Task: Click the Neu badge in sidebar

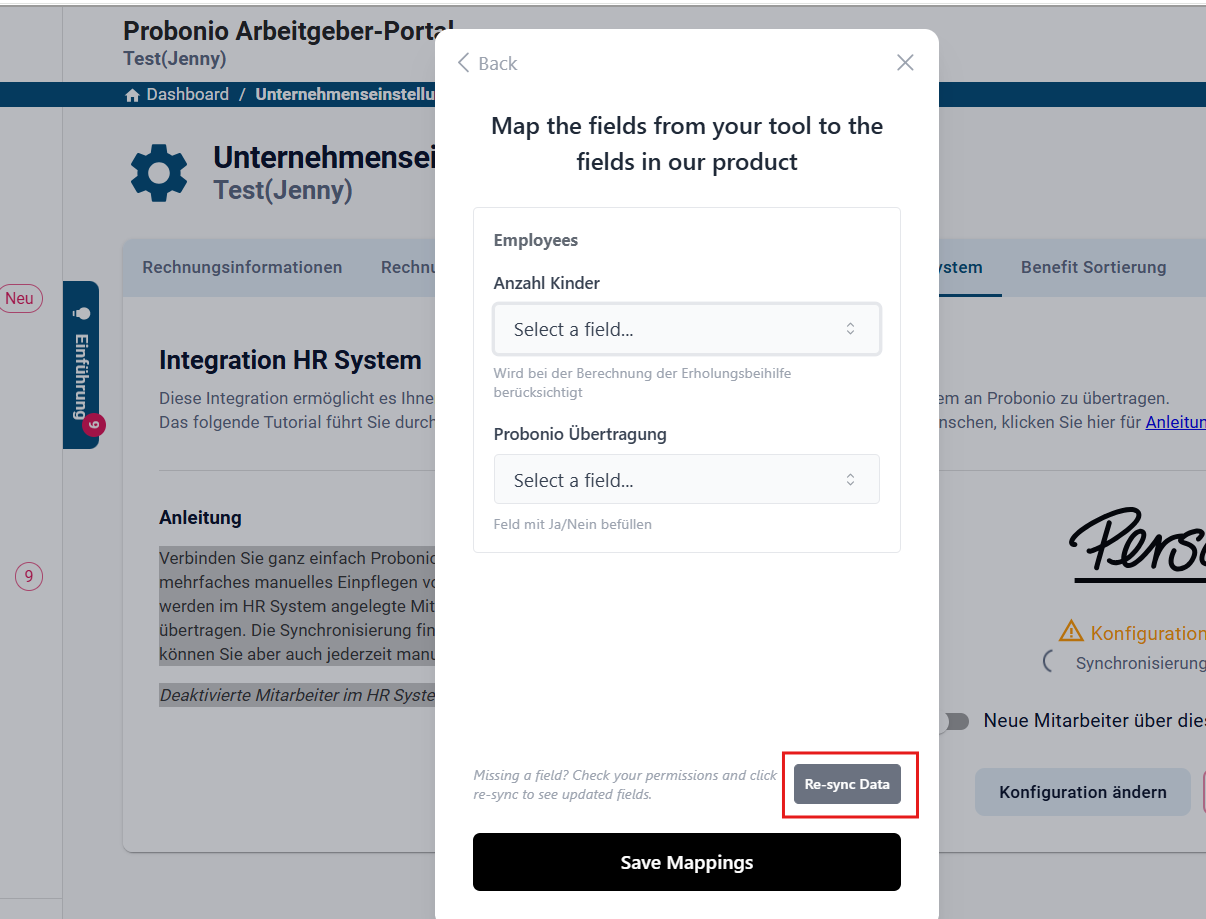Action: [19, 298]
